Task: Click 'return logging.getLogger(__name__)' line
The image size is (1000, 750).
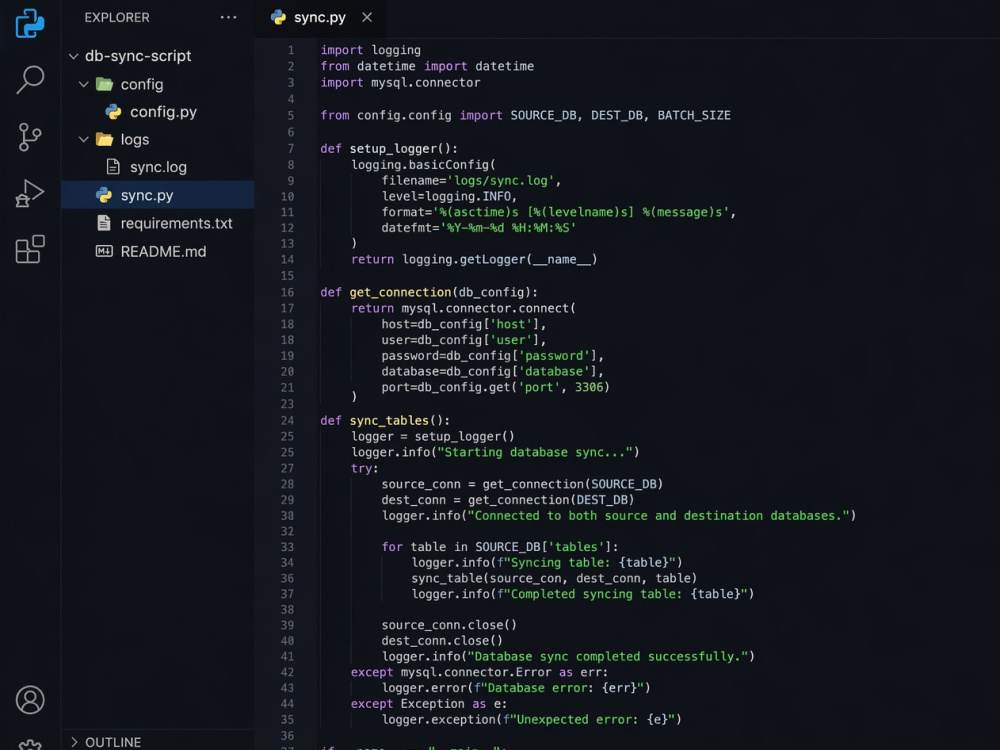Action: (474, 260)
